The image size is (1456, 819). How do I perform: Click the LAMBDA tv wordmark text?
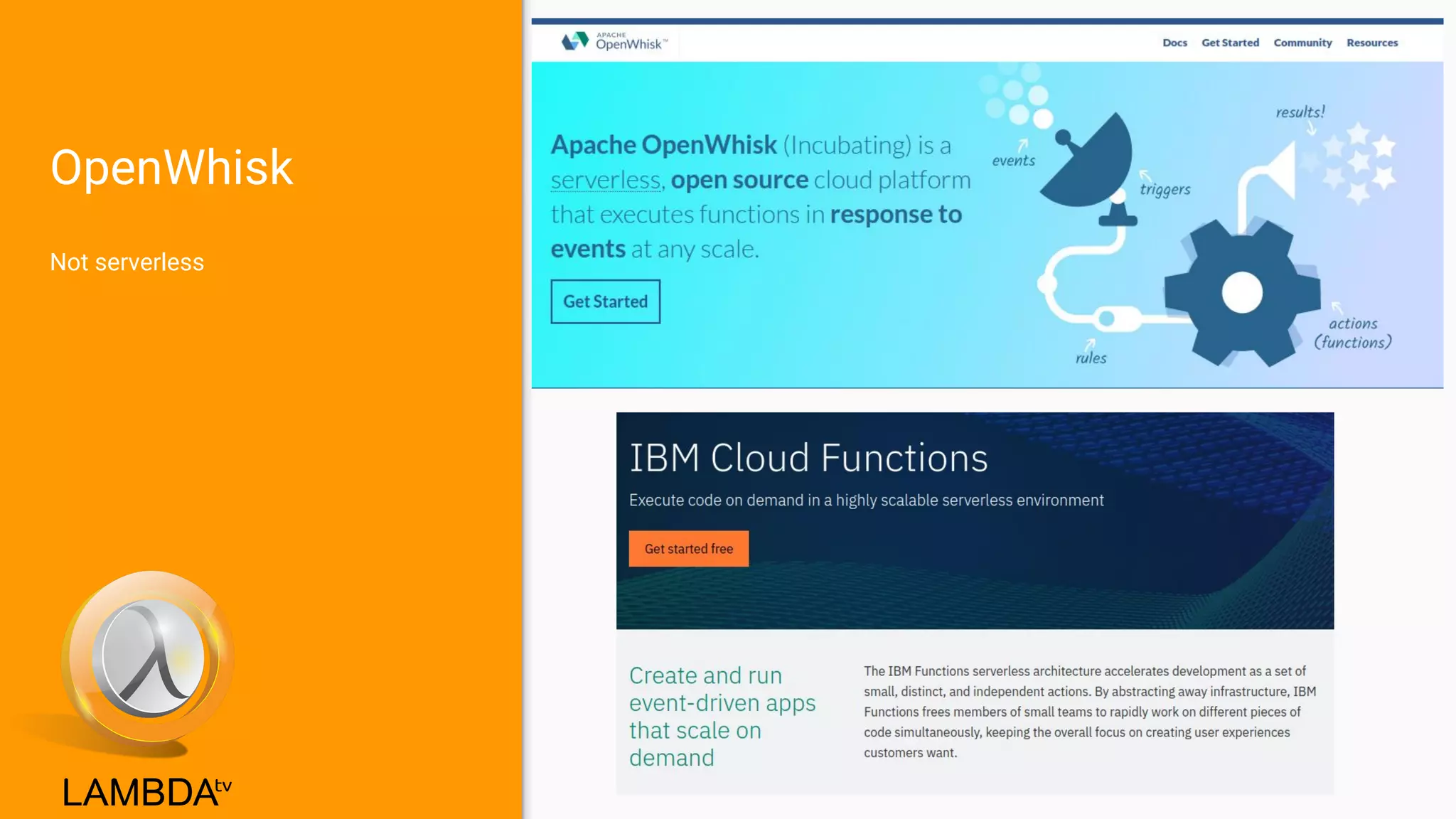coord(147,792)
